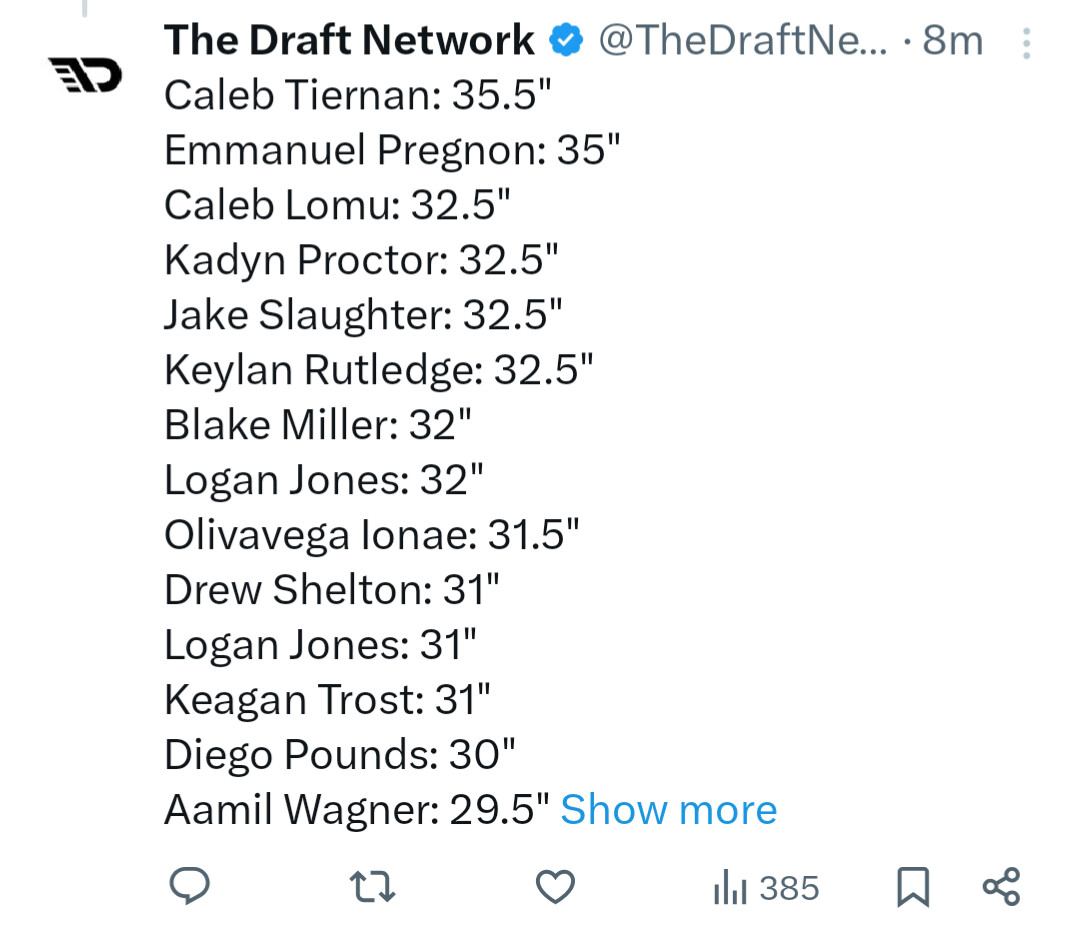The image size is (1080, 932).
Task: Share the tweet via share icon
Action: coord(1001,887)
